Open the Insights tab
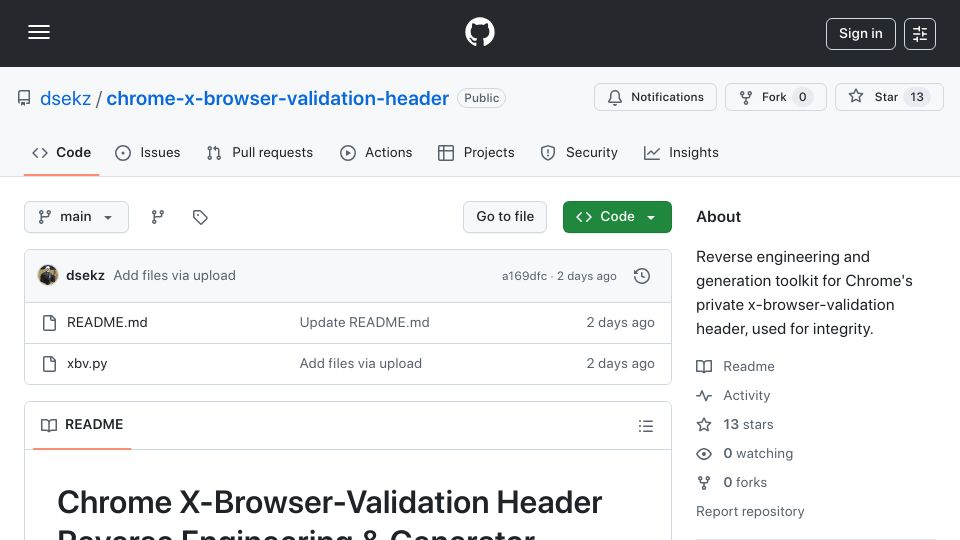This screenshot has width=960, height=540. point(681,152)
